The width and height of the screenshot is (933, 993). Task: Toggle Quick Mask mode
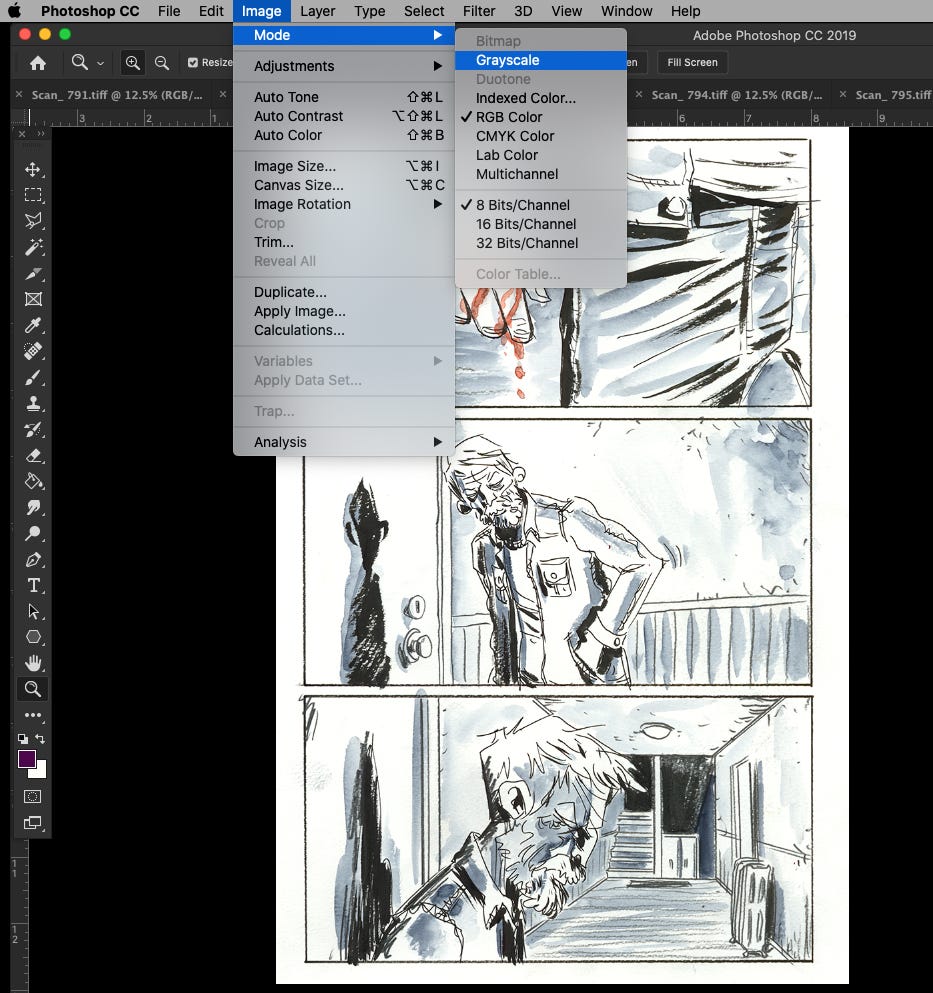coord(32,797)
